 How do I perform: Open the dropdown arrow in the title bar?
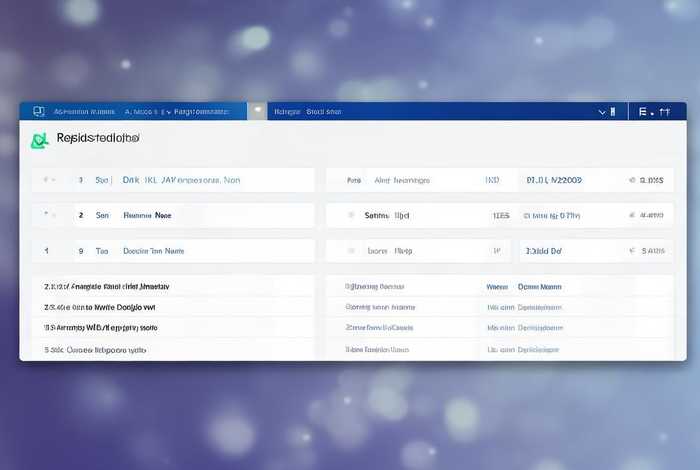[x=168, y=112]
